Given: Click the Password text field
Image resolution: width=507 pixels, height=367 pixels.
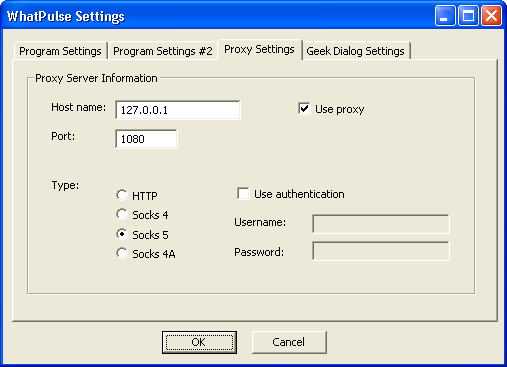Looking at the screenshot, I should tap(381, 251).
